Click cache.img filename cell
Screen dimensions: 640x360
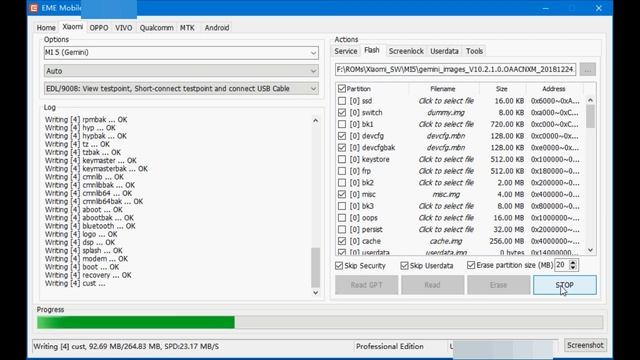click(x=446, y=241)
